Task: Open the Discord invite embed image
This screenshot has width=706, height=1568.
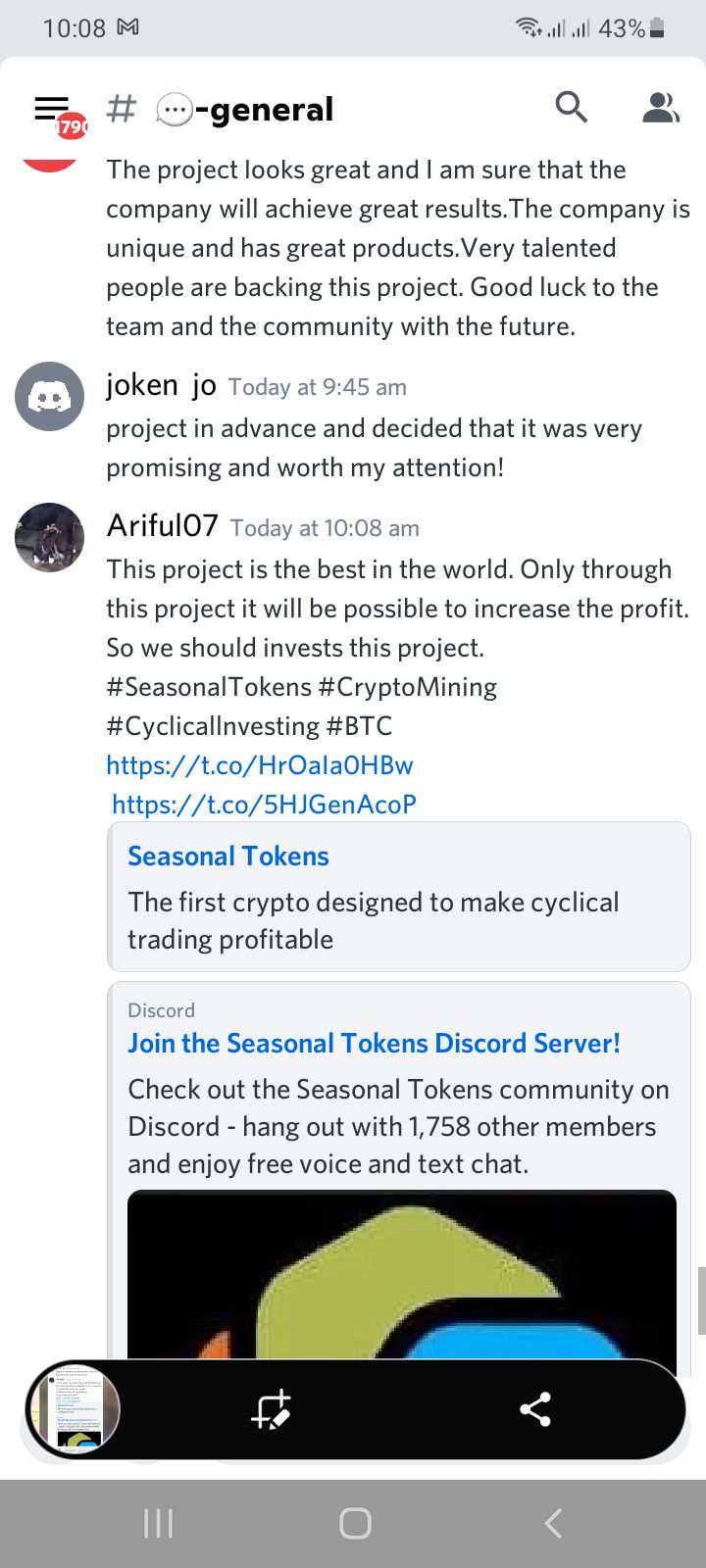Action: [x=402, y=1274]
